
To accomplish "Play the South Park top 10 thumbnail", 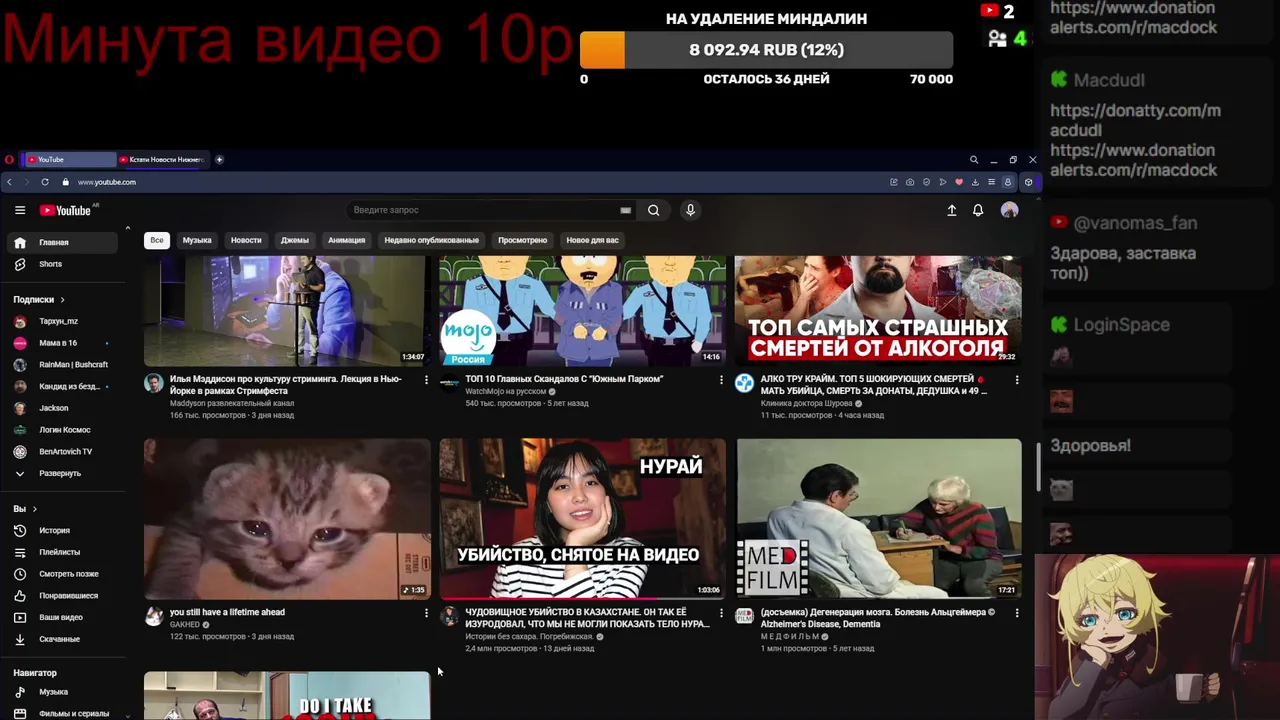I will tap(583, 311).
